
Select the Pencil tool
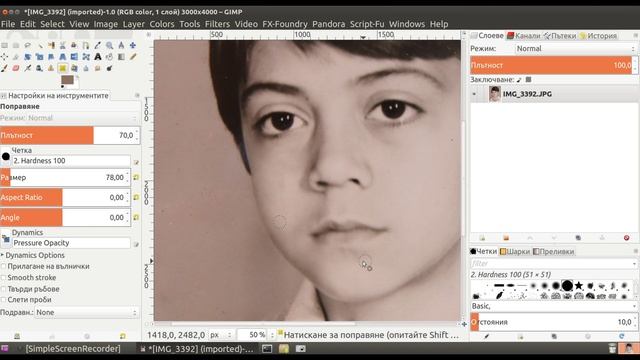(x=133, y=57)
